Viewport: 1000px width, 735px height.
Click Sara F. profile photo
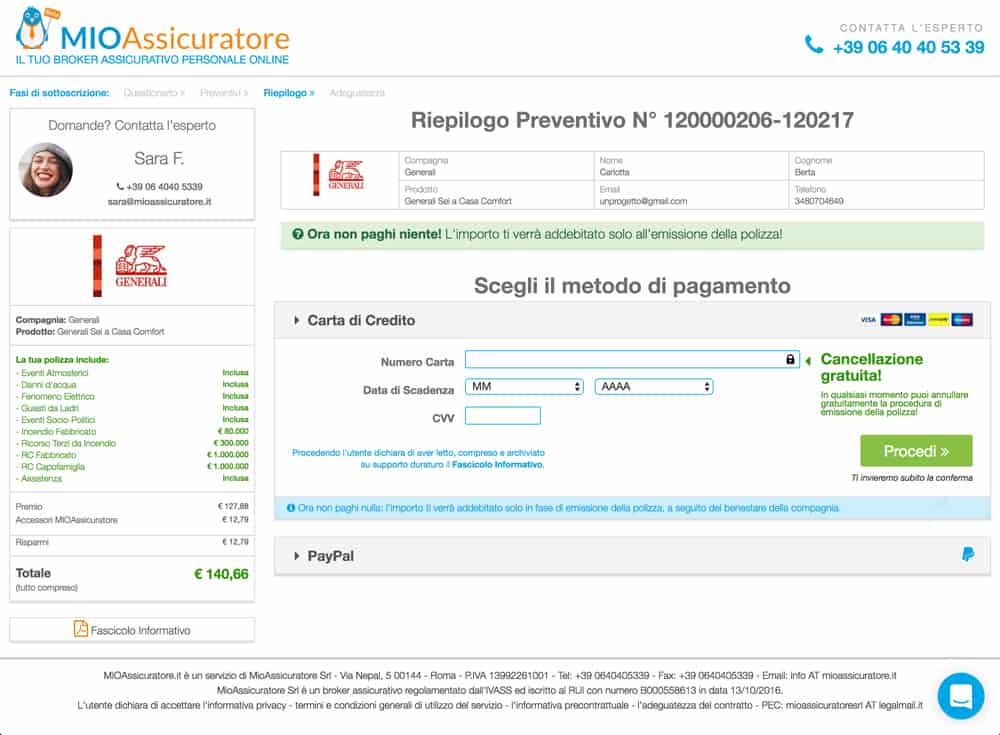pyautogui.click(x=46, y=170)
